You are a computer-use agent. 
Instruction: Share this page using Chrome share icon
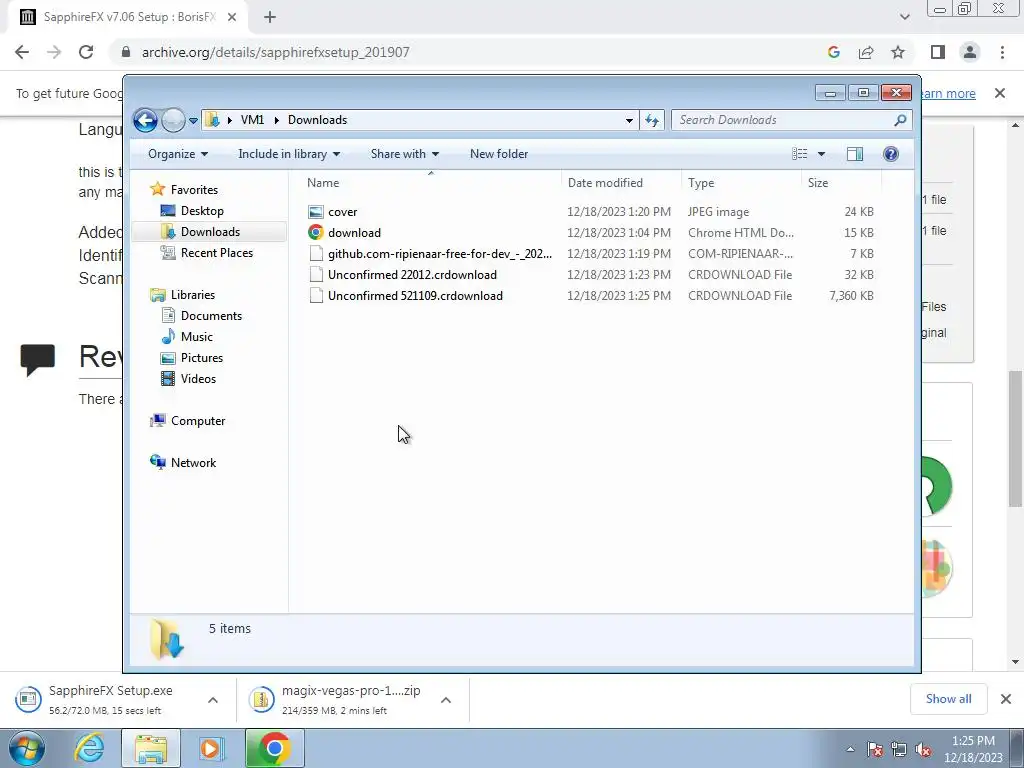(866, 52)
